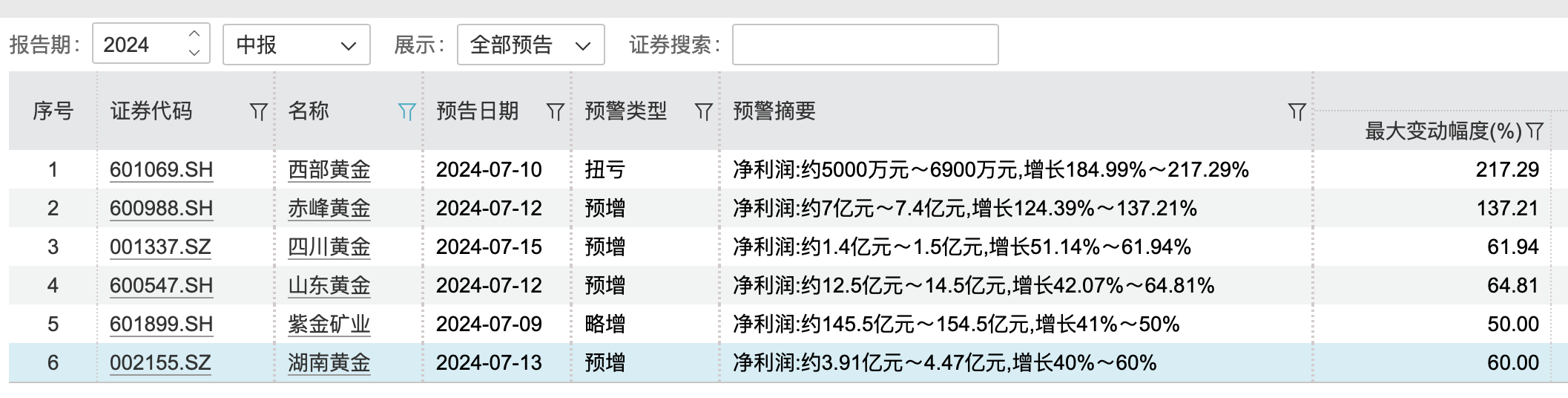Screen dimensions: 1568x398
Task: Open filter on 最大变动幅度(%) column
Action: coord(1535,131)
